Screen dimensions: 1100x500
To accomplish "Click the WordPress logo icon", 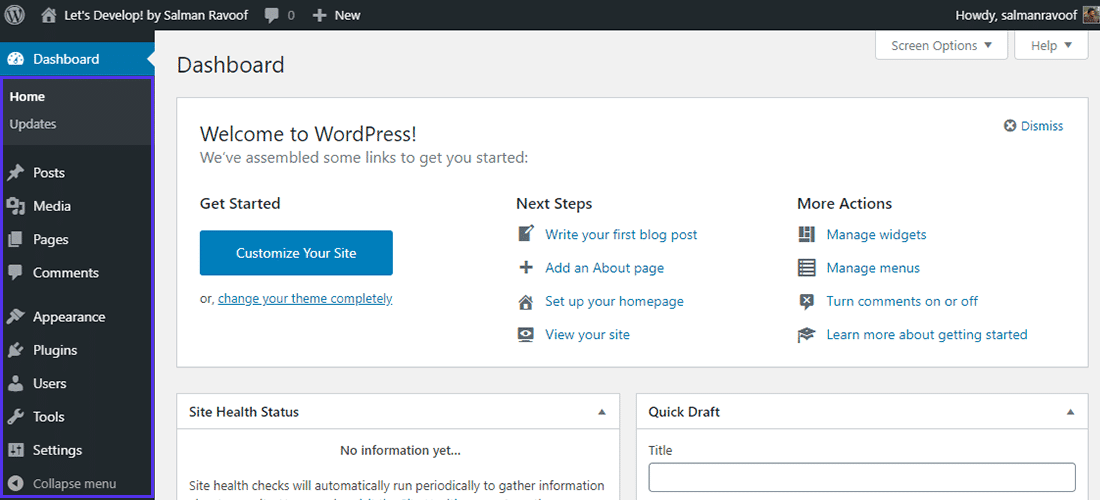I will click(15, 15).
